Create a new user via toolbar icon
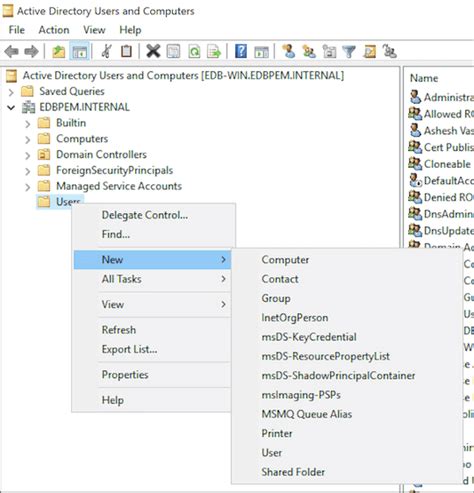Viewport: 474px width, 493px height. point(289,51)
